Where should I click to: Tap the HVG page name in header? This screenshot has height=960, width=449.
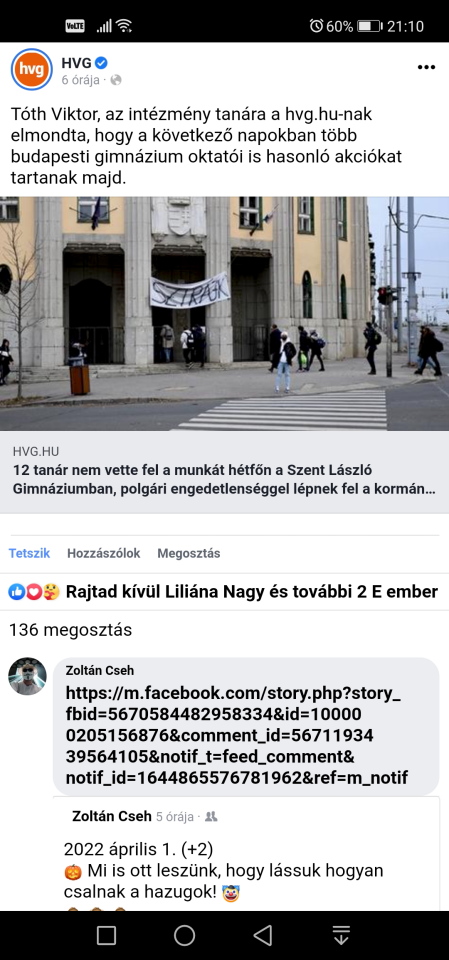(x=77, y=62)
